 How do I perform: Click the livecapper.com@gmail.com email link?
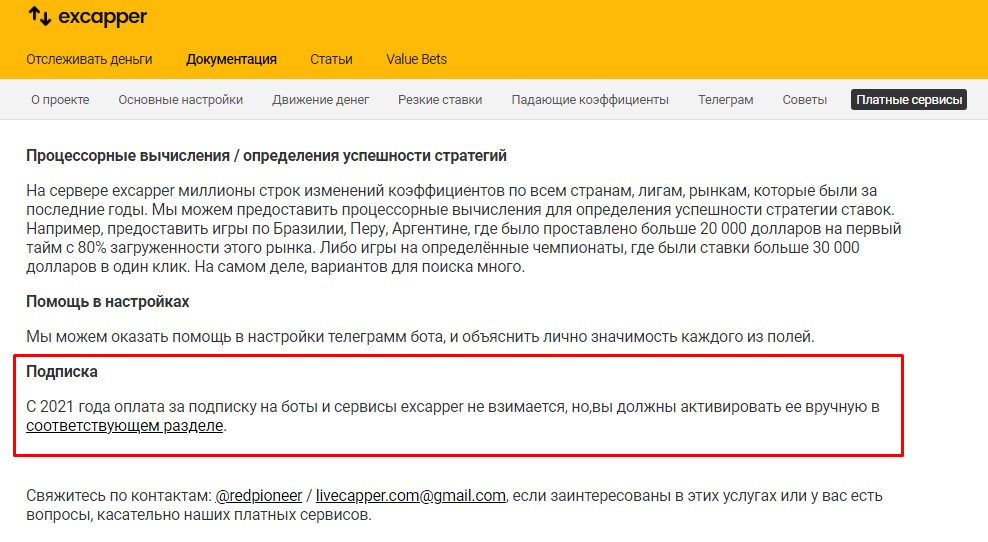(411, 496)
